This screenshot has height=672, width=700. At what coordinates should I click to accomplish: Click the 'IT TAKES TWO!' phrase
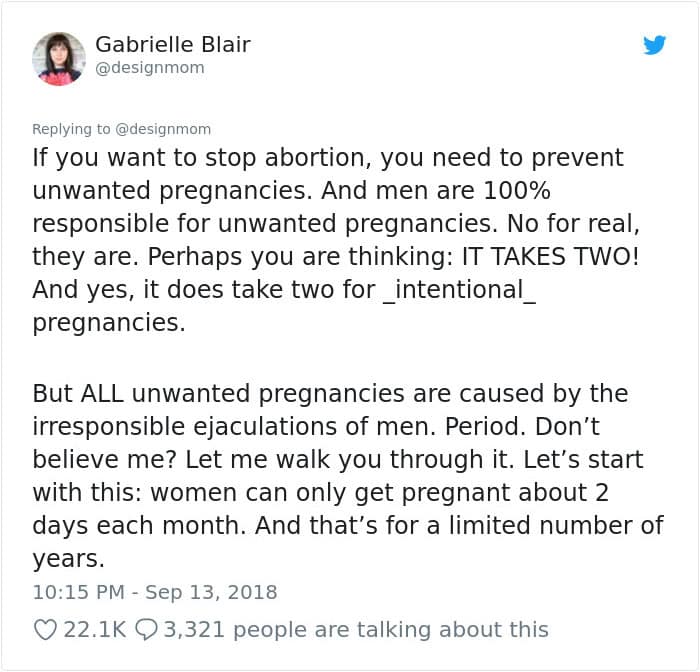pyautogui.click(x=550, y=257)
